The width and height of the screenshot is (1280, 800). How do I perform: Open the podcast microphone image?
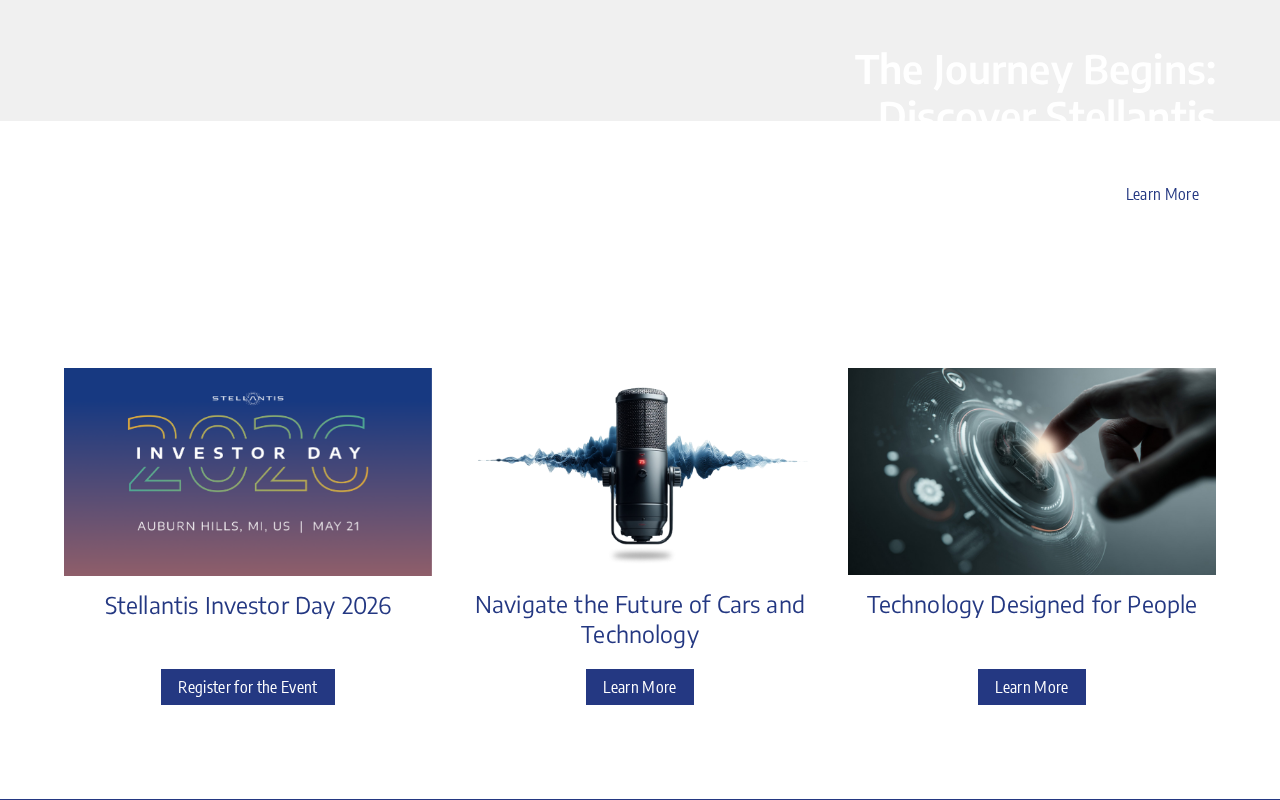[640, 471]
